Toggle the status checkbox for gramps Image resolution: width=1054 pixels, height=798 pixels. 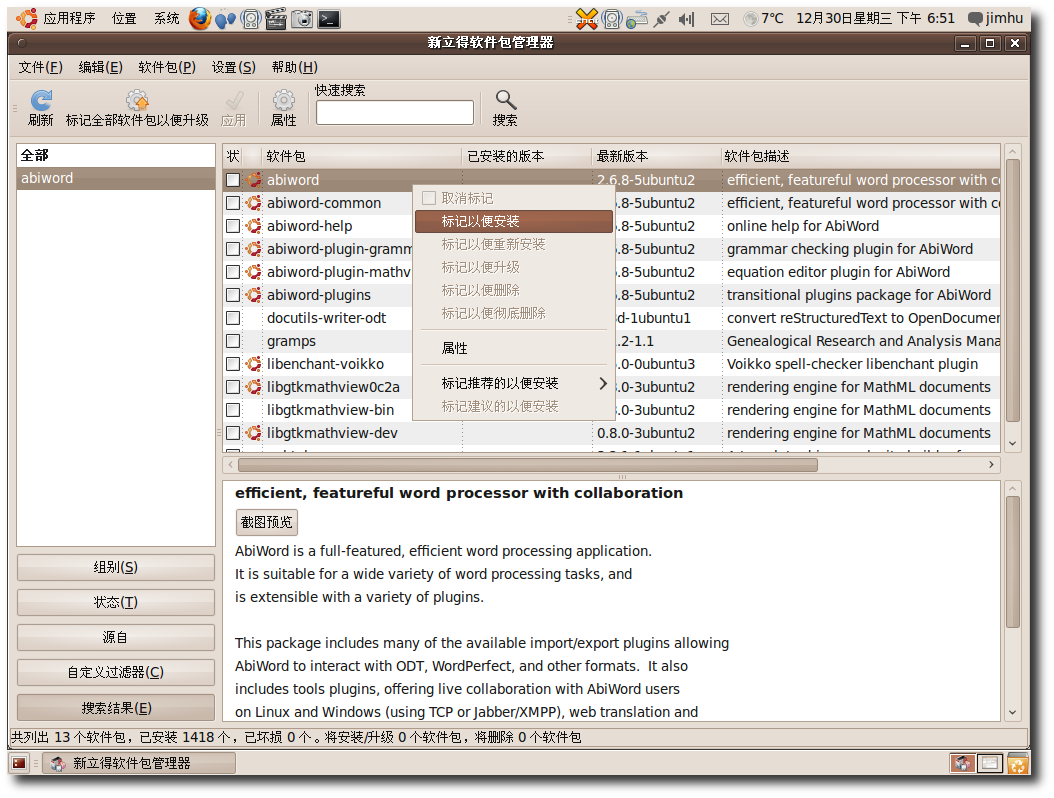click(233, 341)
